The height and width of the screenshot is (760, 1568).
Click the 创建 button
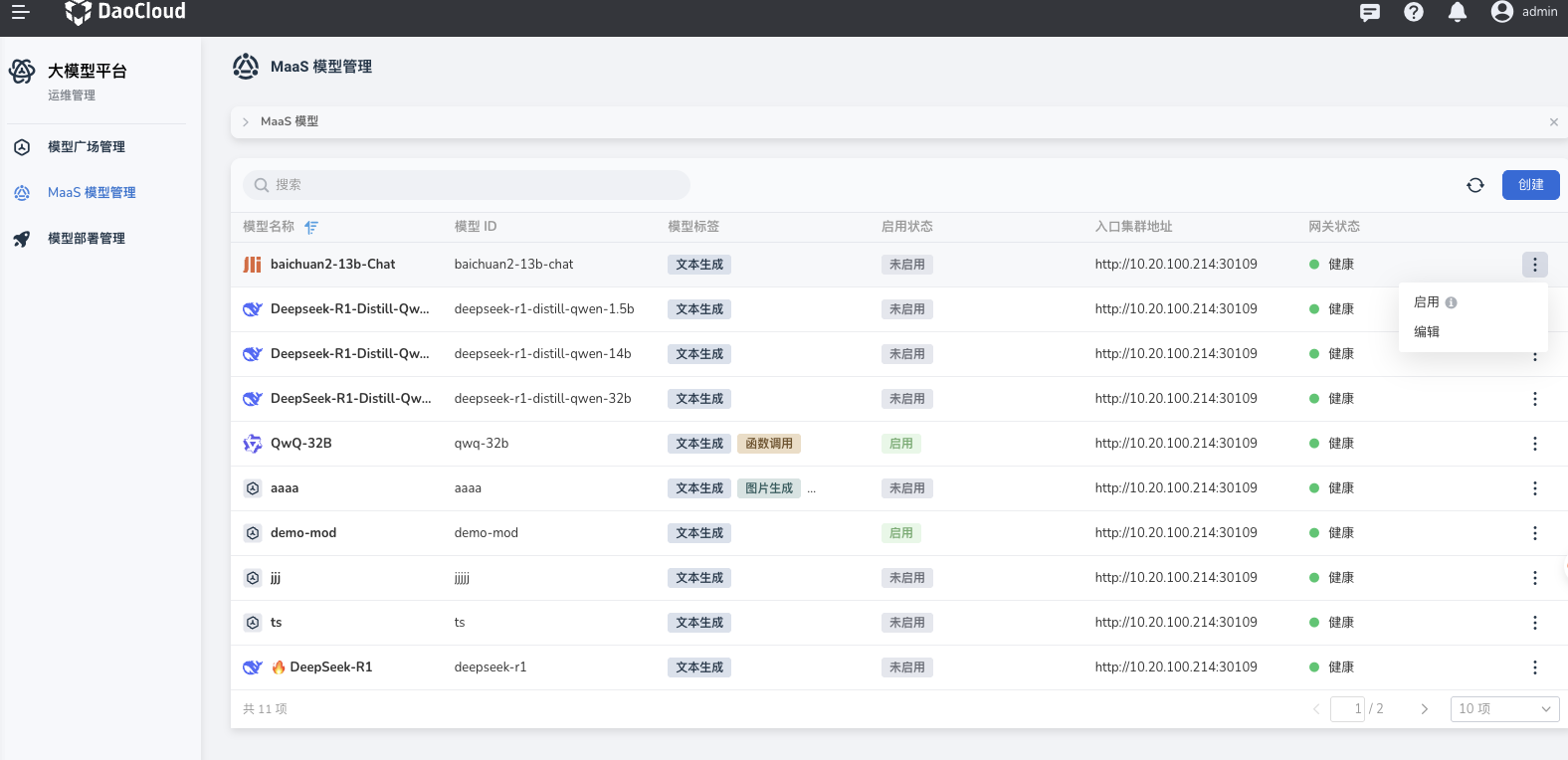coord(1530,185)
